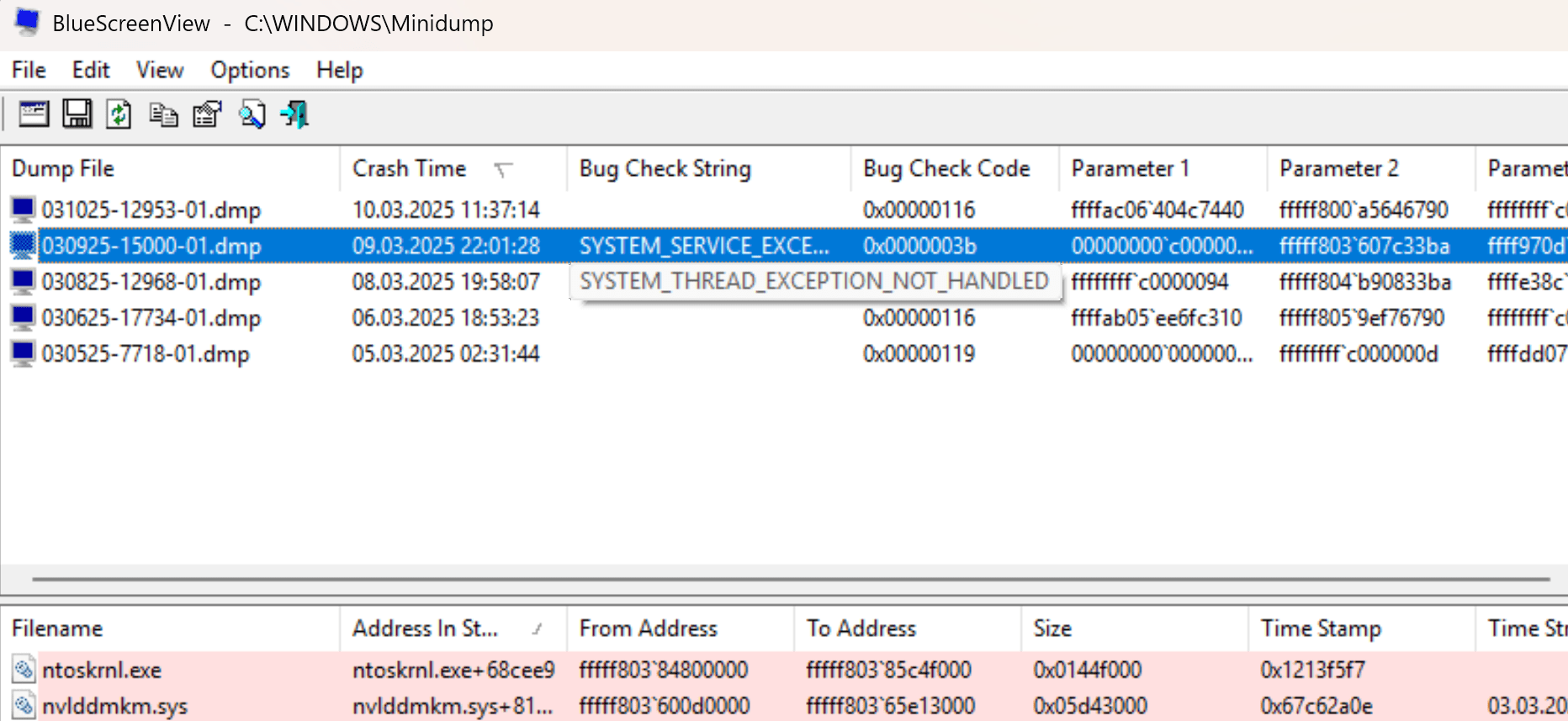Select dump file 030525-7718-01.dmp
Screen dimensions: 1568x721
(x=146, y=354)
